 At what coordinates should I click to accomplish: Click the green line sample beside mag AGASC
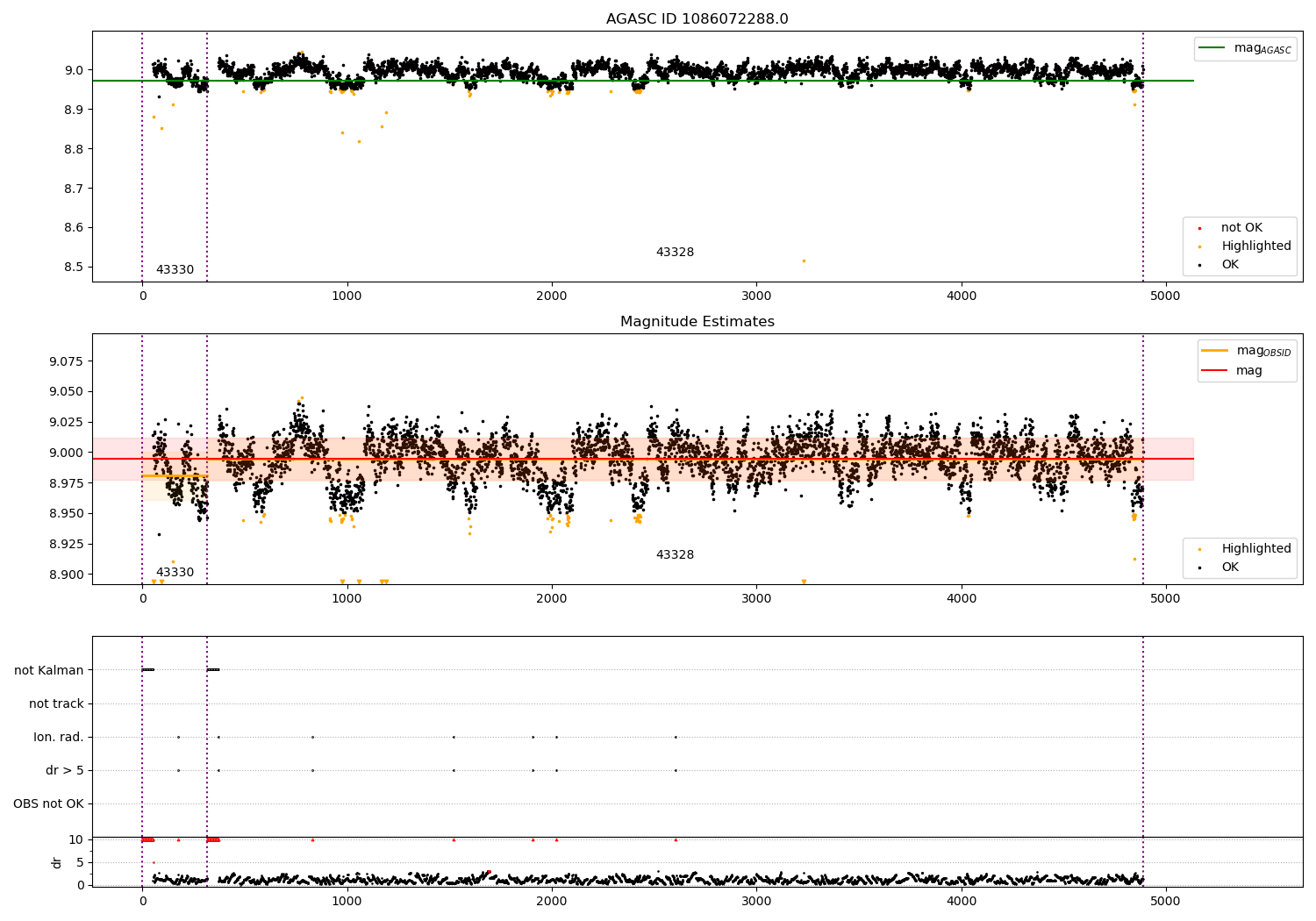coord(1213,48)
